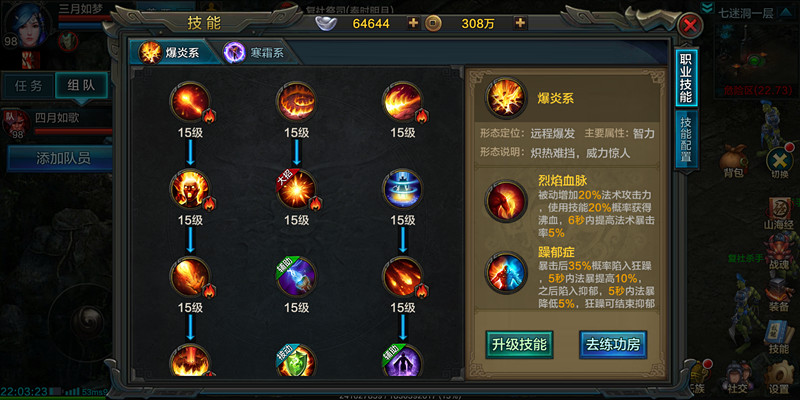Image resolution: width=800 pixels, height=400 pixels.
Task: Open the 技能配置 side tab
Action: [x=687, y=138]
